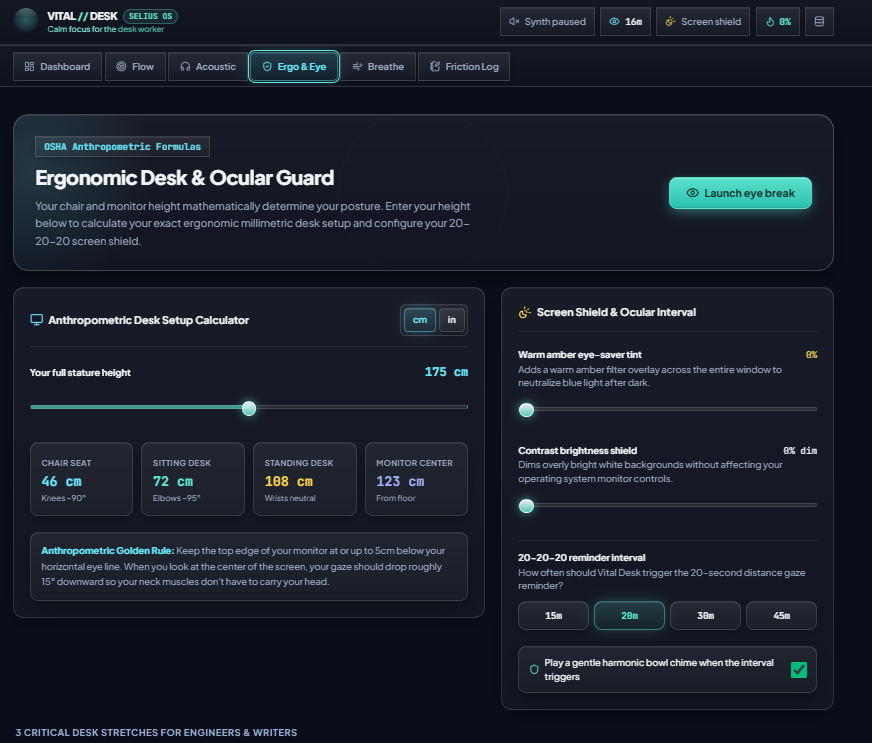Set reminder interval to 30m

(x=705, y=616)
